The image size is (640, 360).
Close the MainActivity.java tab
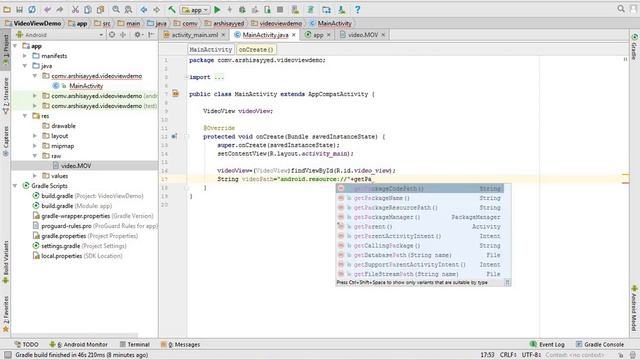(293, 35)
